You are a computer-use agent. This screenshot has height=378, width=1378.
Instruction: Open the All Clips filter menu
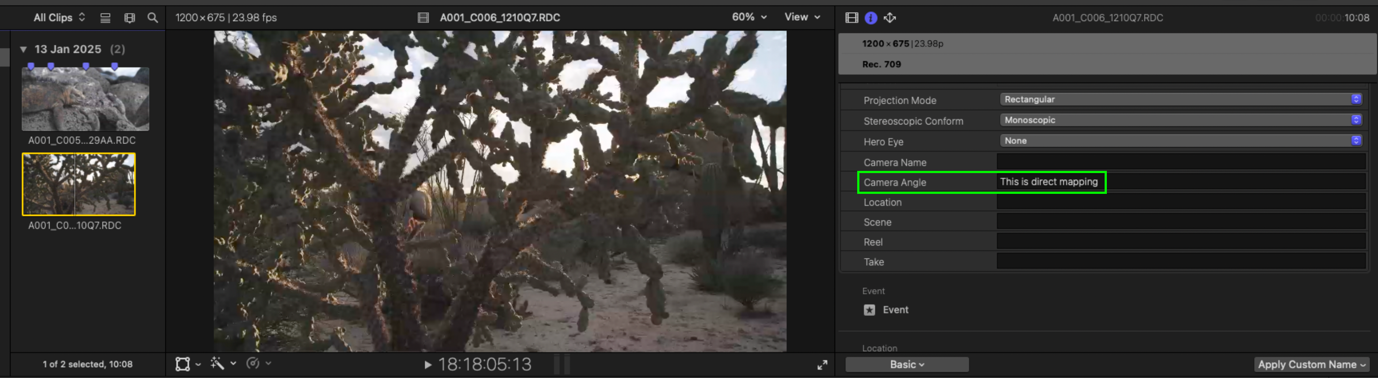(x=59, y=18)
